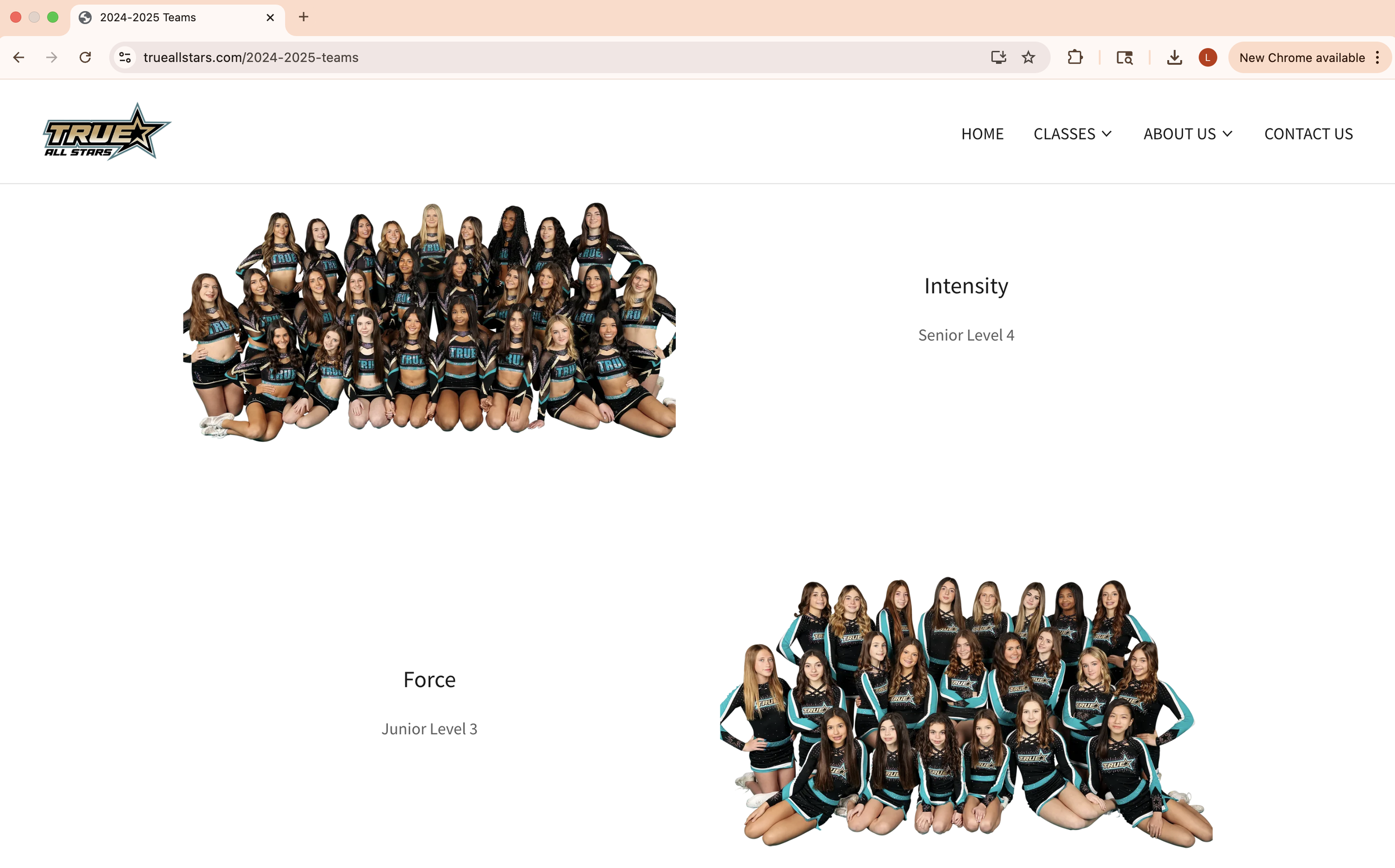
Task: Select HOME in the navigation menu
Action: point(982,133)
